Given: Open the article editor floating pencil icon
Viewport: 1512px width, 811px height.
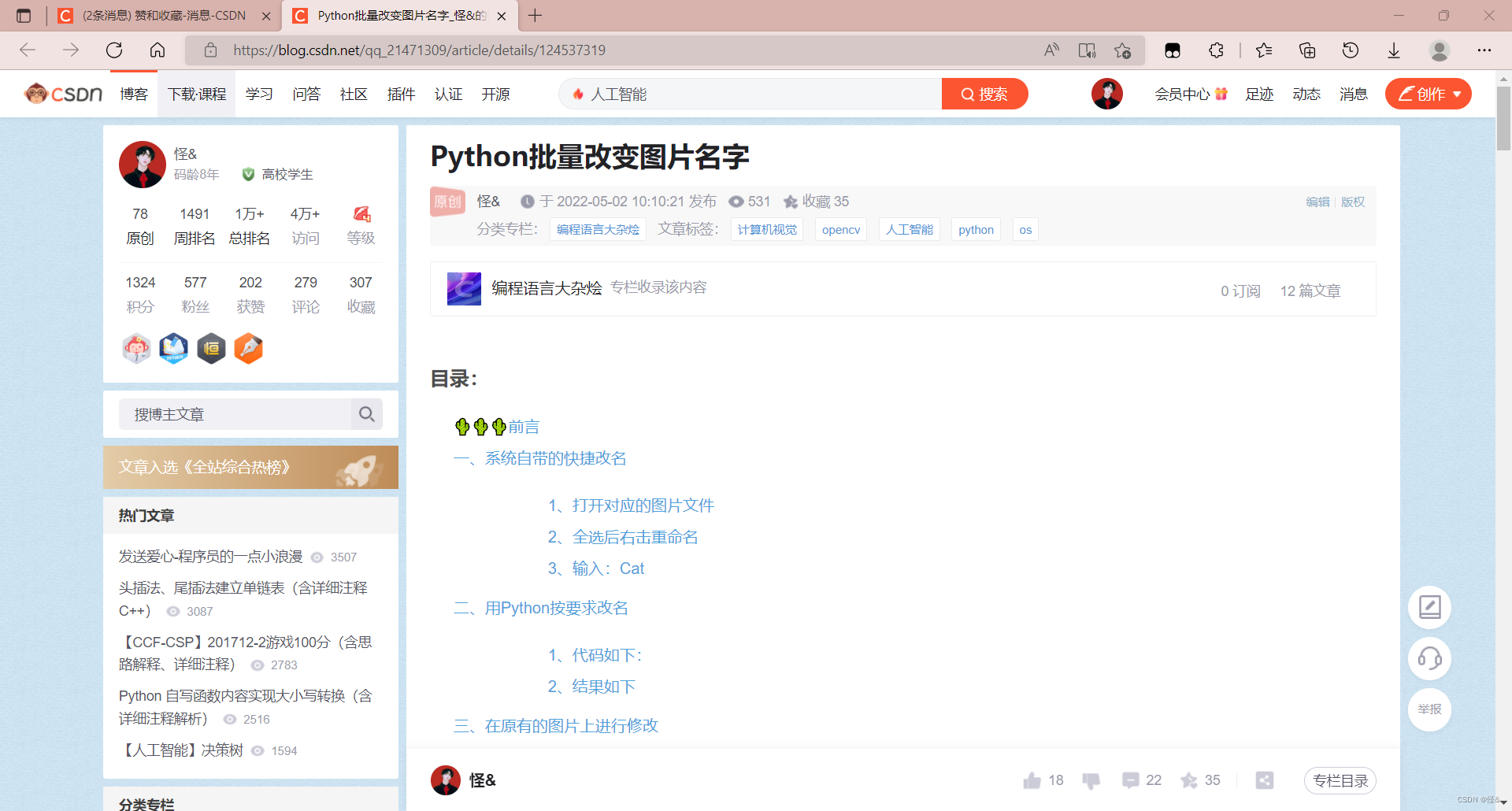Looking at the screenshot, I should click(1429, 607).
